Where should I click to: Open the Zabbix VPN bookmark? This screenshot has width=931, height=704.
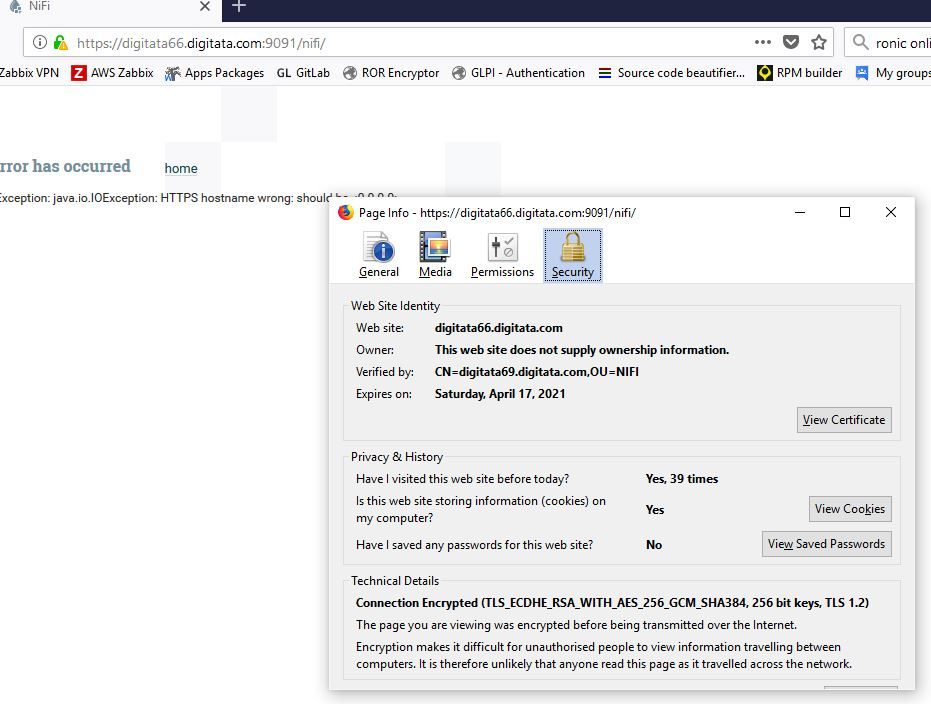click(29, 73)
